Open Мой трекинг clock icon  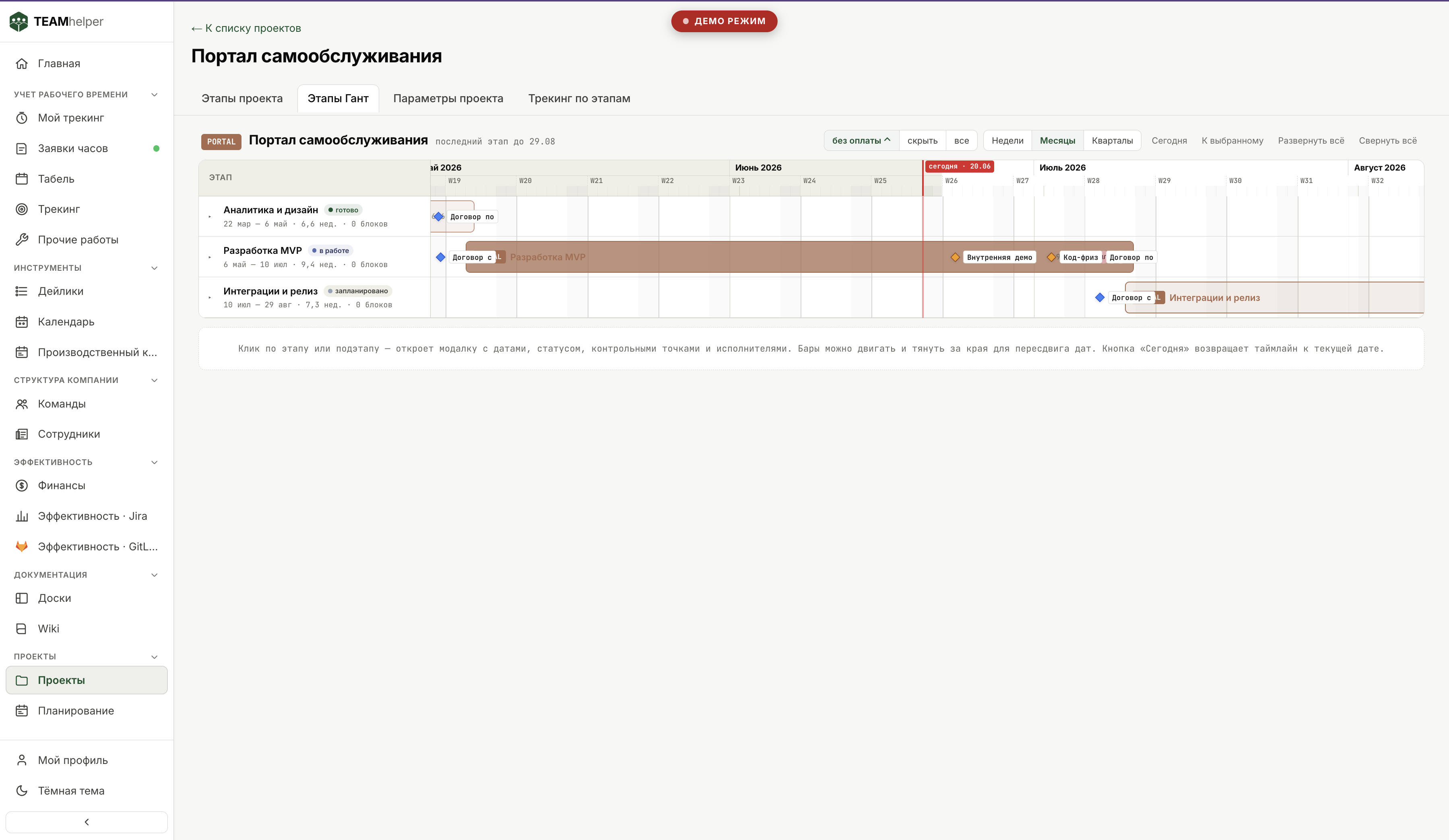coord(22,118)
